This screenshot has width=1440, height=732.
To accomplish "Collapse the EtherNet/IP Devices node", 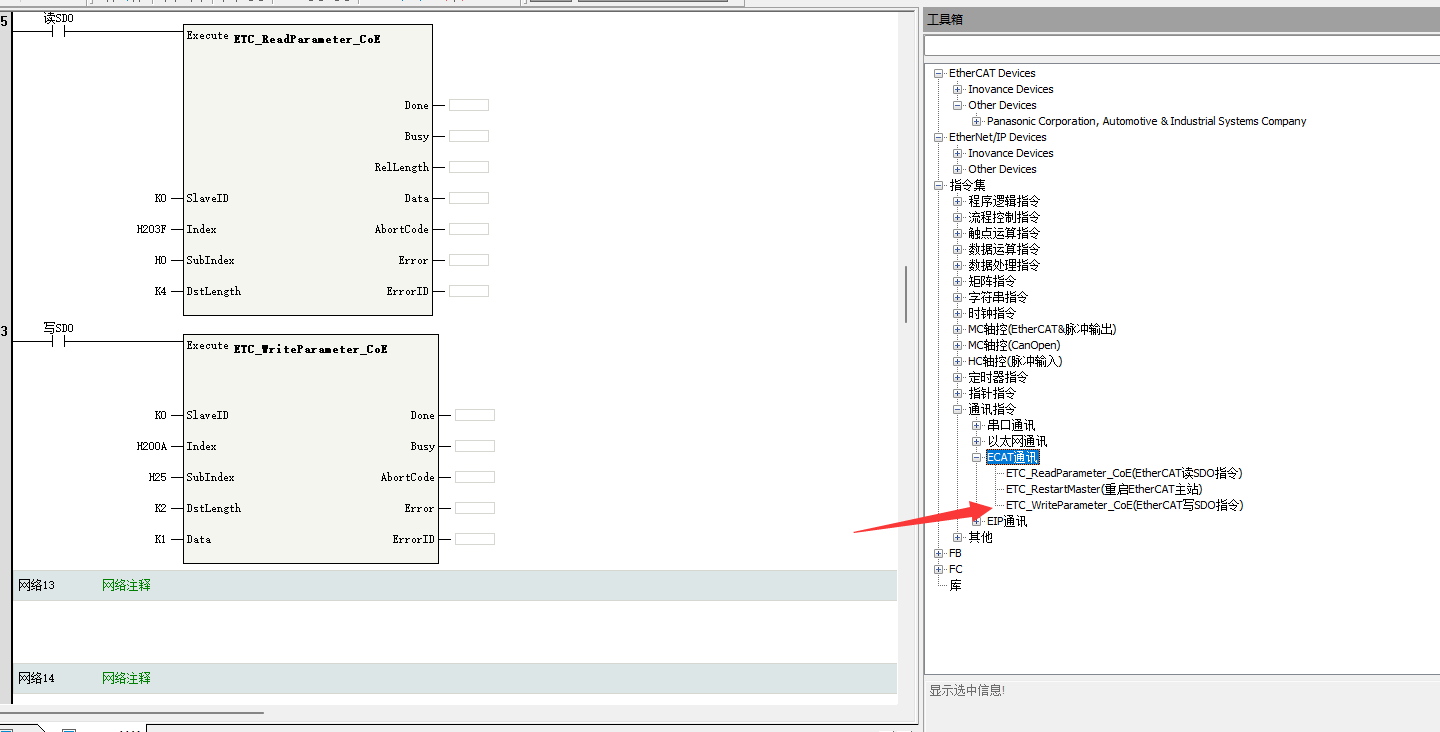I will pos(938,137).
